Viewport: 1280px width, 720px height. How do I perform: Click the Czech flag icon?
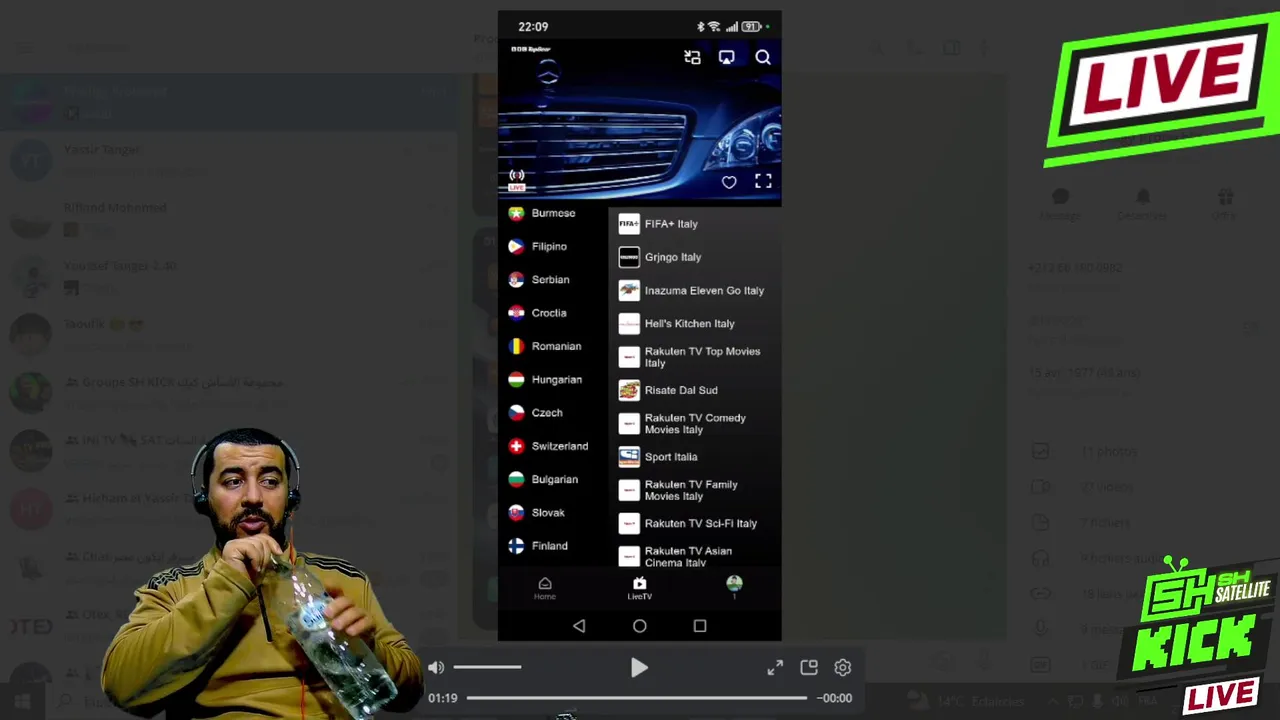coord(516,413)
